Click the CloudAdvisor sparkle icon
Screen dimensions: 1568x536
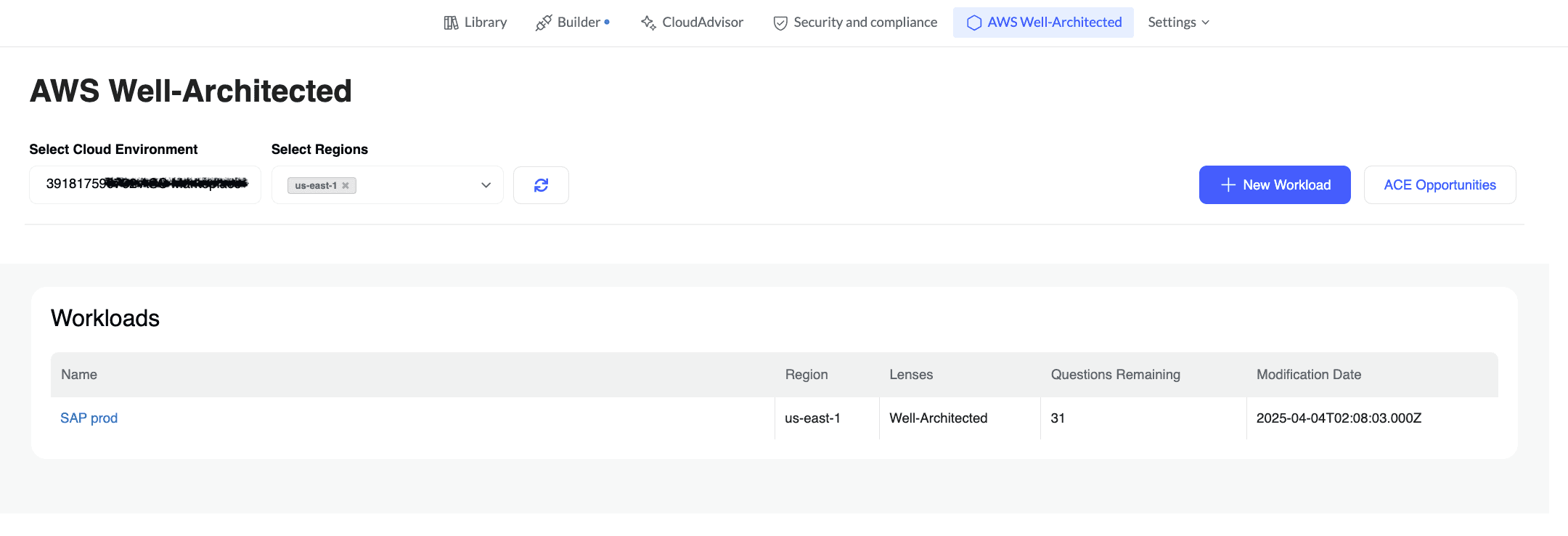pos(648,23)
